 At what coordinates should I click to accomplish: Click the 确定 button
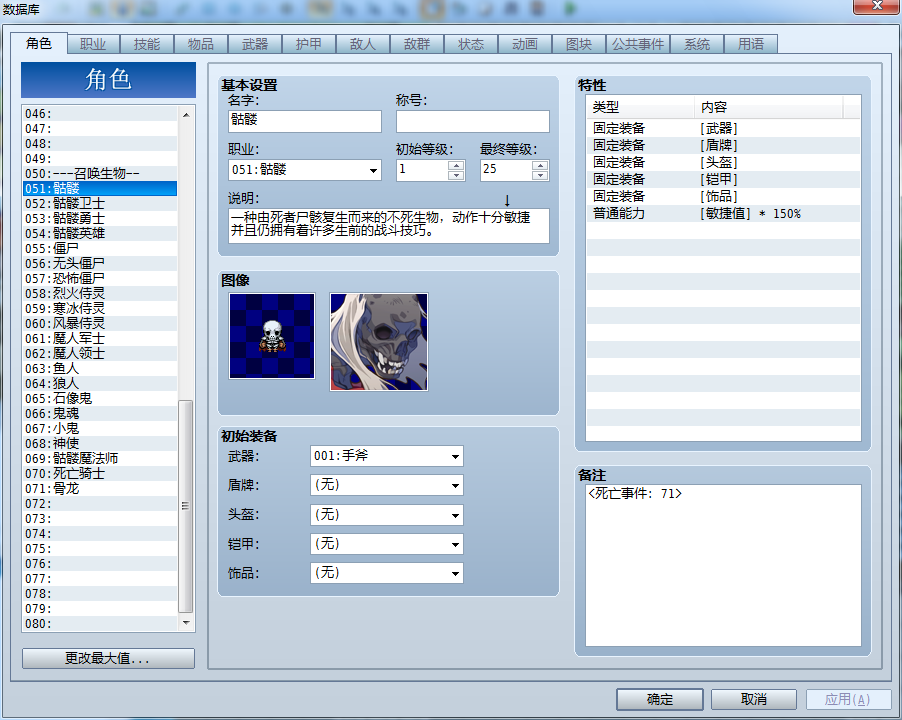click(x=660, y=699)
